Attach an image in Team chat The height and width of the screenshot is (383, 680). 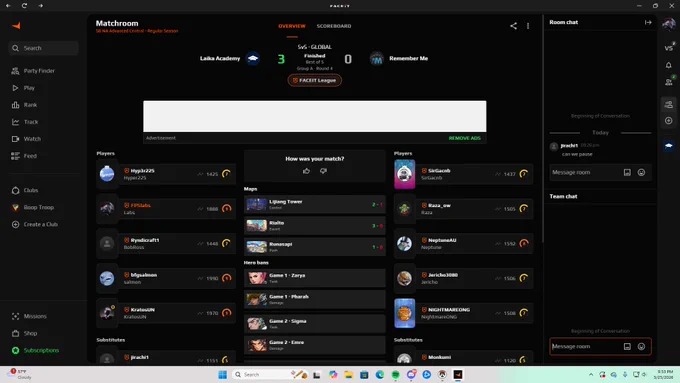[x=627, y=347]
